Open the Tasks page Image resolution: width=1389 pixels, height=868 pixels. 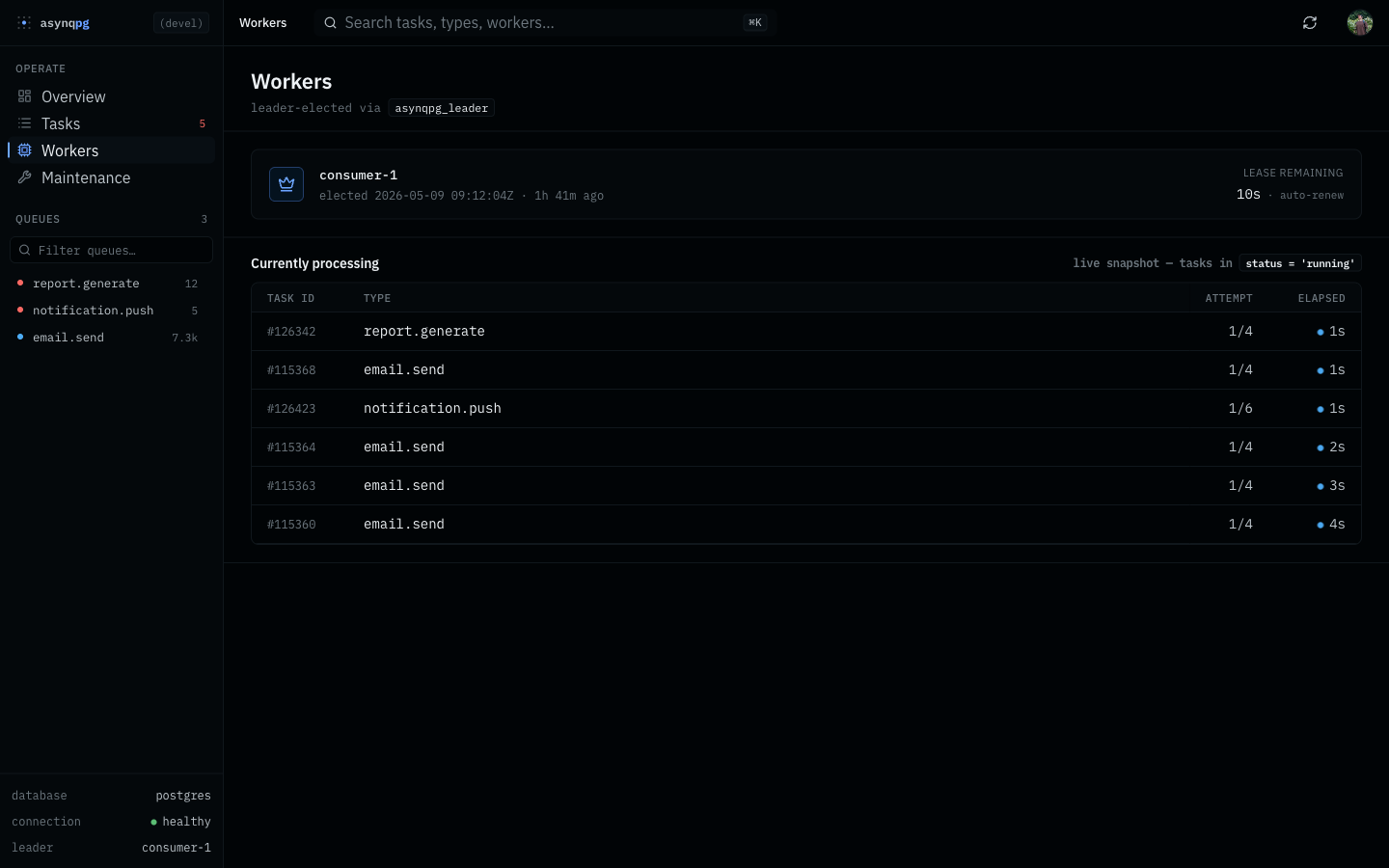(x=111, y=123)
